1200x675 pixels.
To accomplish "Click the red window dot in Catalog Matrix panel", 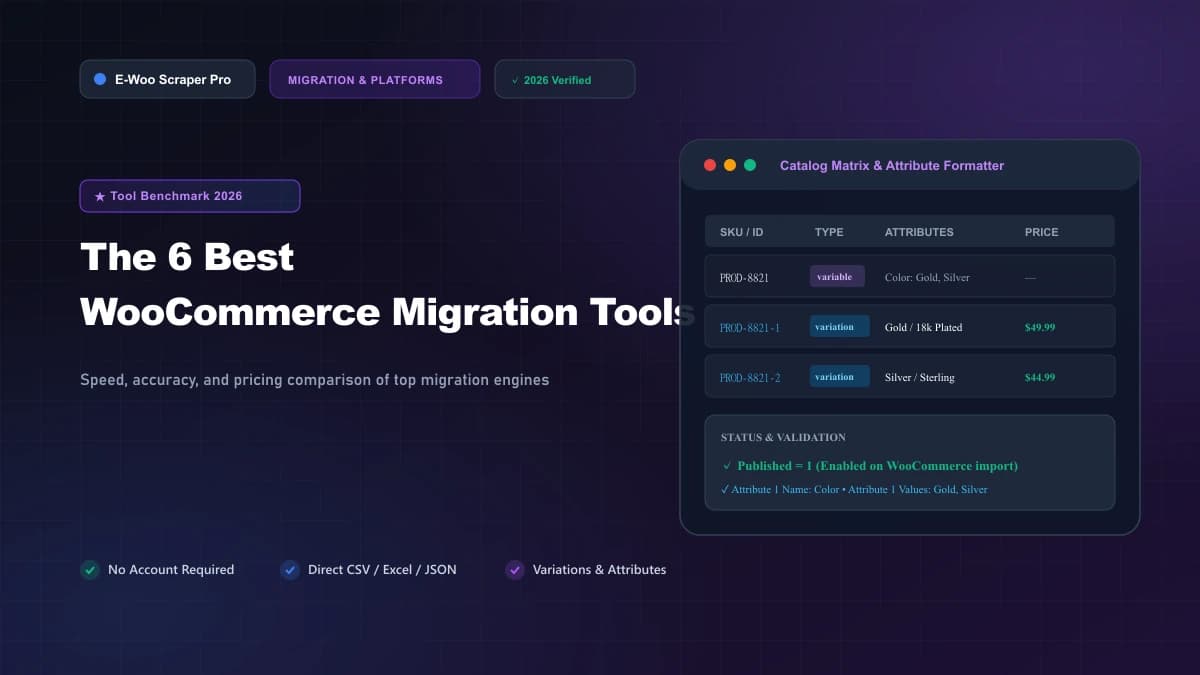I will point(710,165).
